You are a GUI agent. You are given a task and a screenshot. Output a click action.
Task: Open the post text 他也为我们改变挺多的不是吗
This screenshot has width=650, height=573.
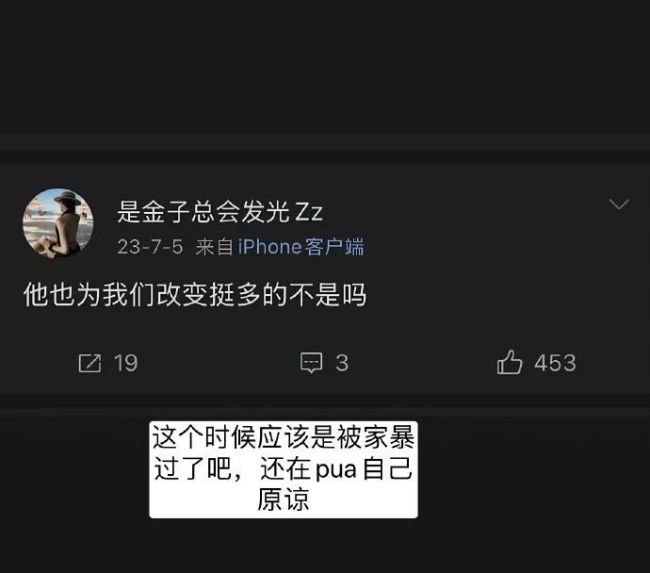195,295
